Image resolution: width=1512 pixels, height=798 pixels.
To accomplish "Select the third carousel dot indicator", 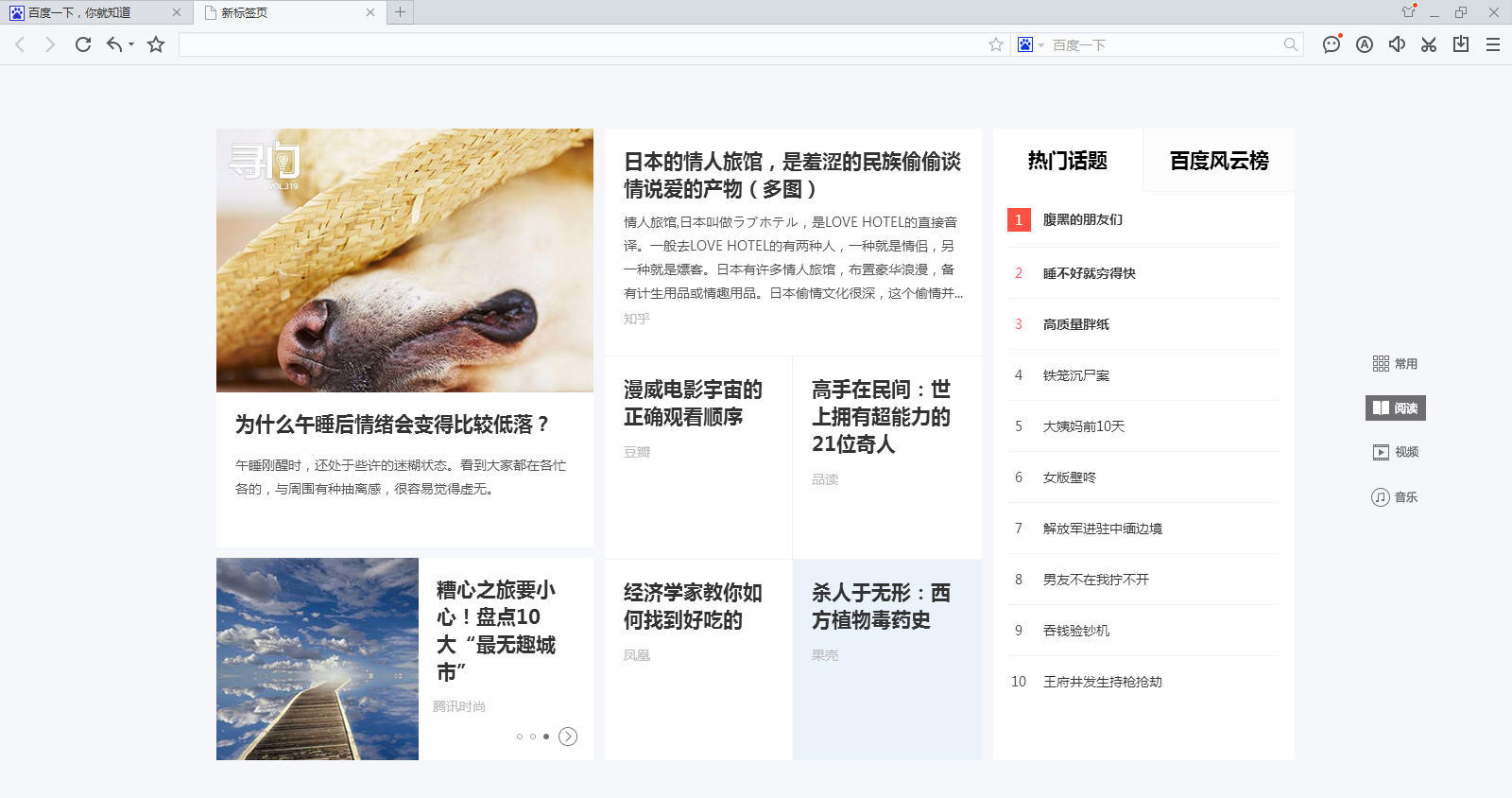I will [546, 737].
